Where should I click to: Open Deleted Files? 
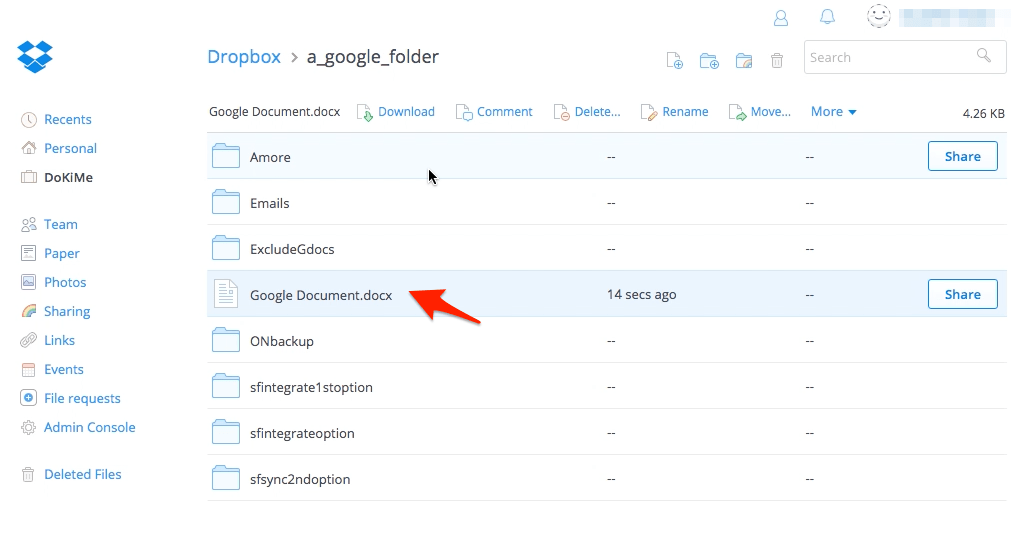(83, 474)
